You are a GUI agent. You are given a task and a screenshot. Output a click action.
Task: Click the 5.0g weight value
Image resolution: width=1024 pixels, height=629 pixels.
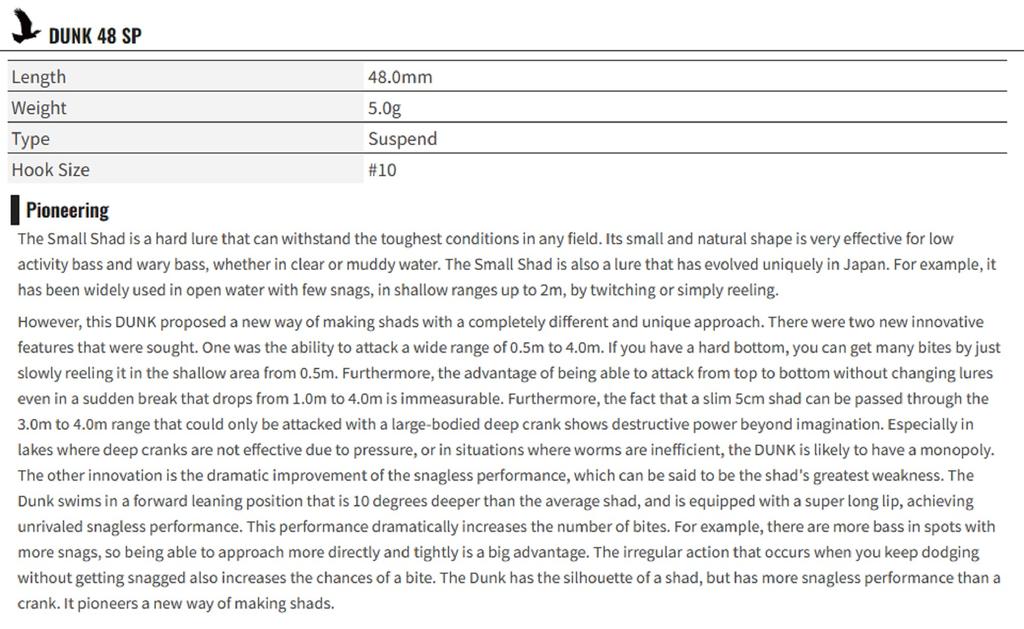click(x=385, y=108)
